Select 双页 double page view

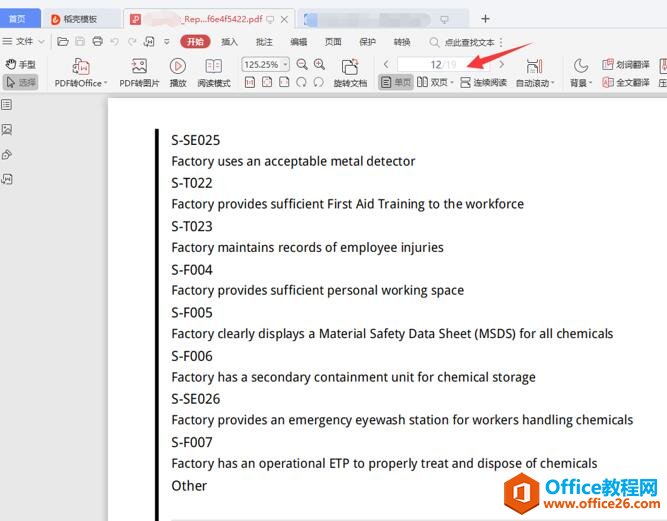coord(435,82)
